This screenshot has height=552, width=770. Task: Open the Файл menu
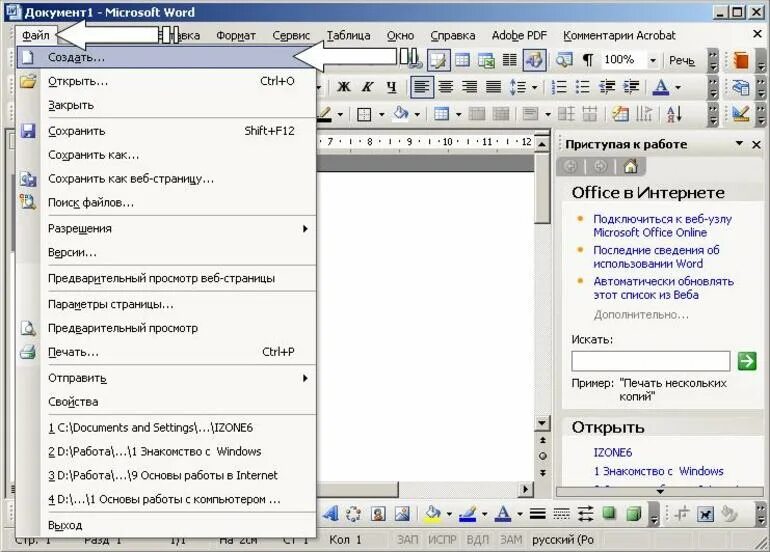tap(36, 35)
